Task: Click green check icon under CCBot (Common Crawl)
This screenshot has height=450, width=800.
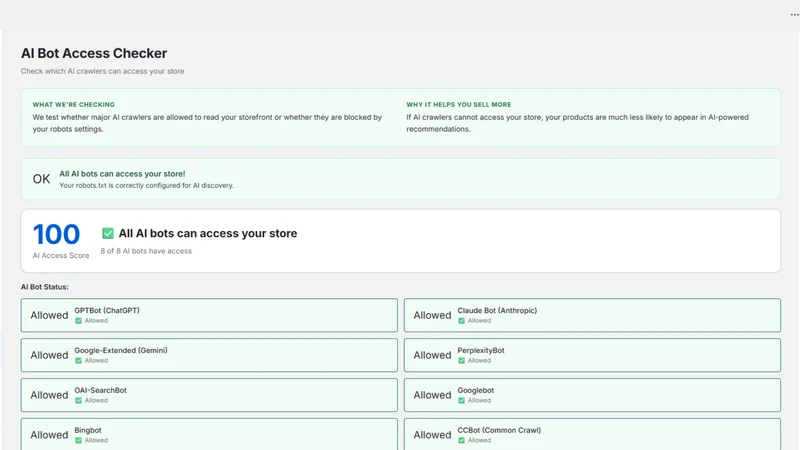Action: 461,440
